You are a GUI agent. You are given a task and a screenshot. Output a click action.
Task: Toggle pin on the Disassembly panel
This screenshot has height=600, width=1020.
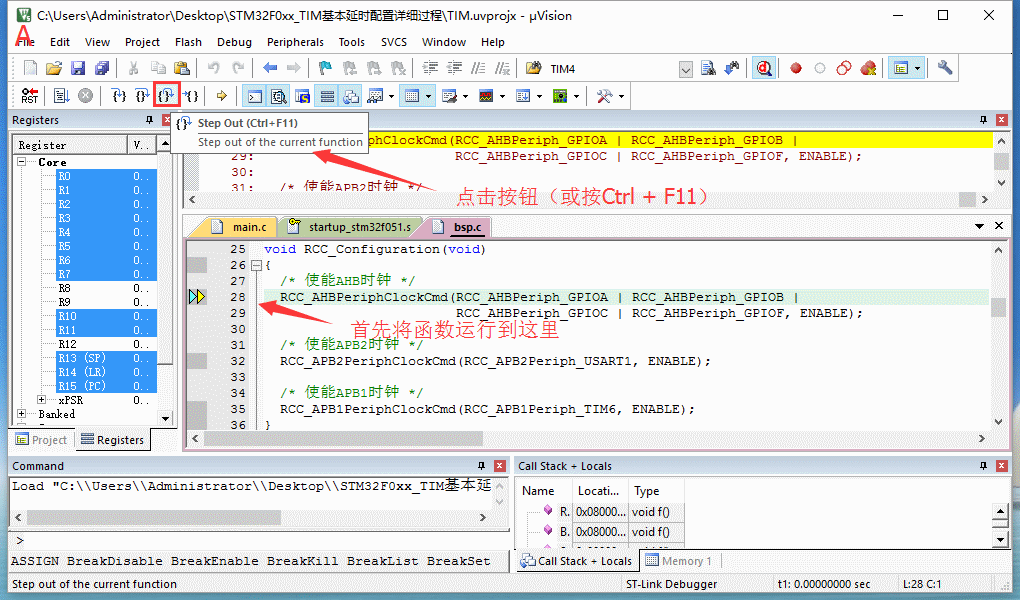(983, 120)
